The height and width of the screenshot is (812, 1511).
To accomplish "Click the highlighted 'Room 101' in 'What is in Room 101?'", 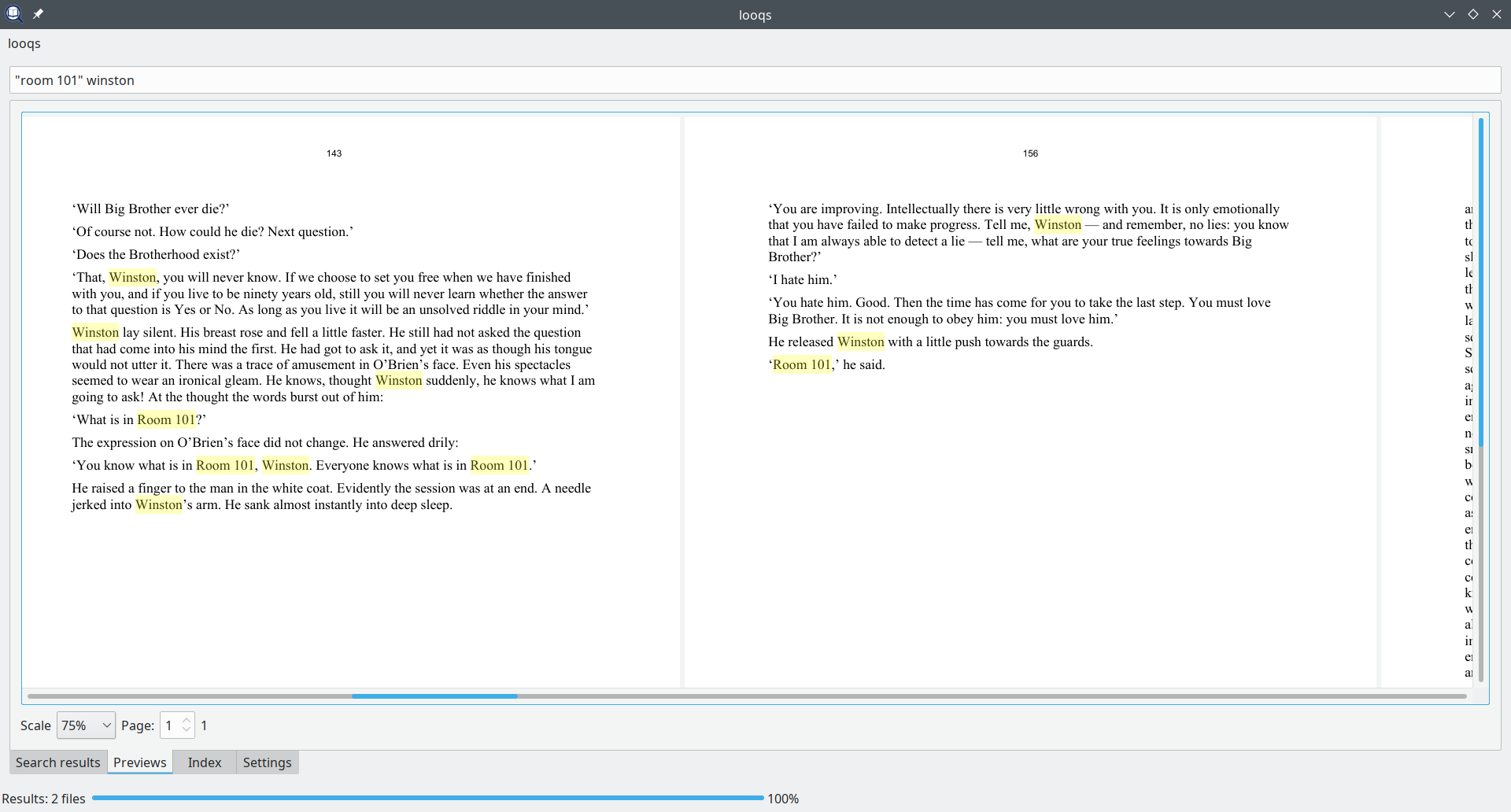I will tap(166, 419).
